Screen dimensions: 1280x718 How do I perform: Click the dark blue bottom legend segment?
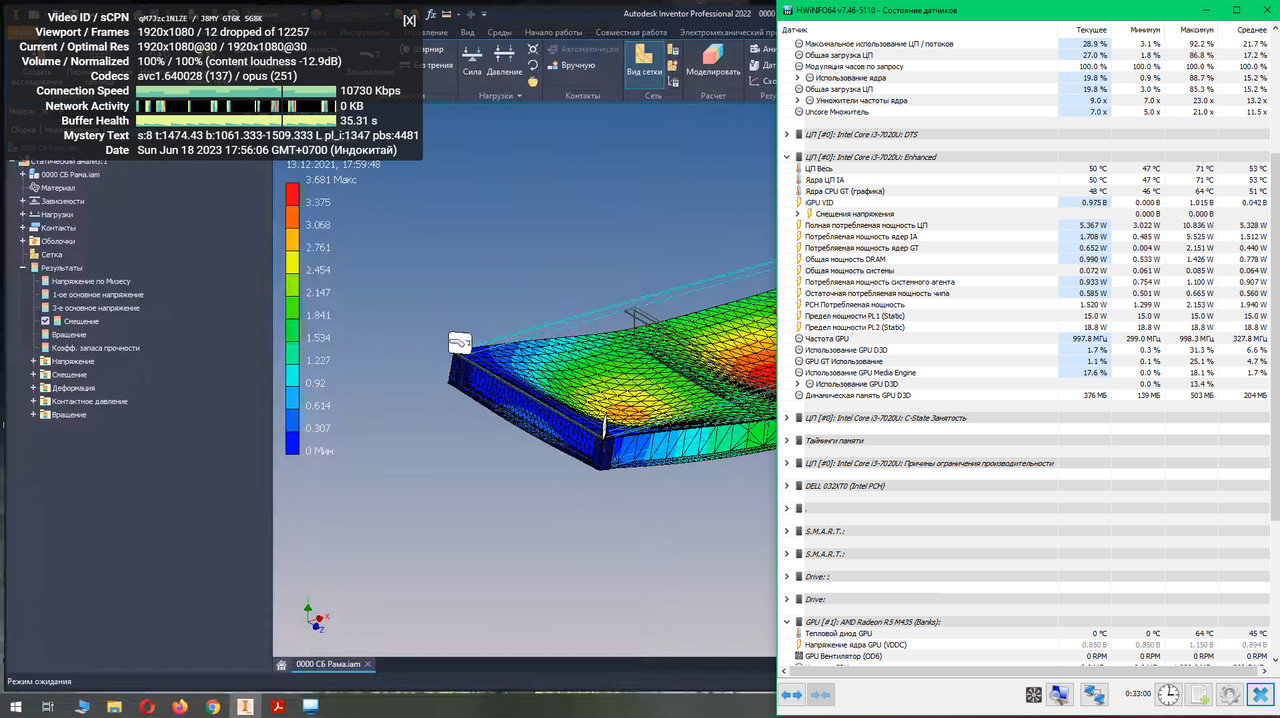tap(292, 441)
